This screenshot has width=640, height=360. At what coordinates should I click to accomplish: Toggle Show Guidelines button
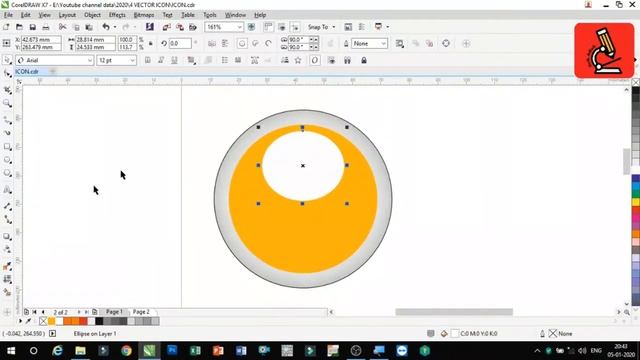(x=295, y=27)
